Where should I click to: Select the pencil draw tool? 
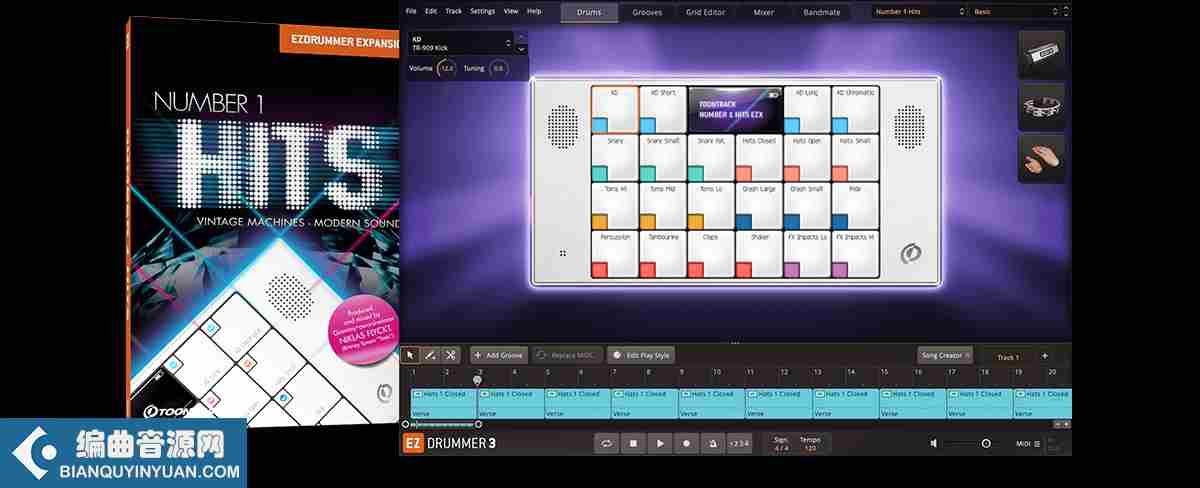(430, 355)
